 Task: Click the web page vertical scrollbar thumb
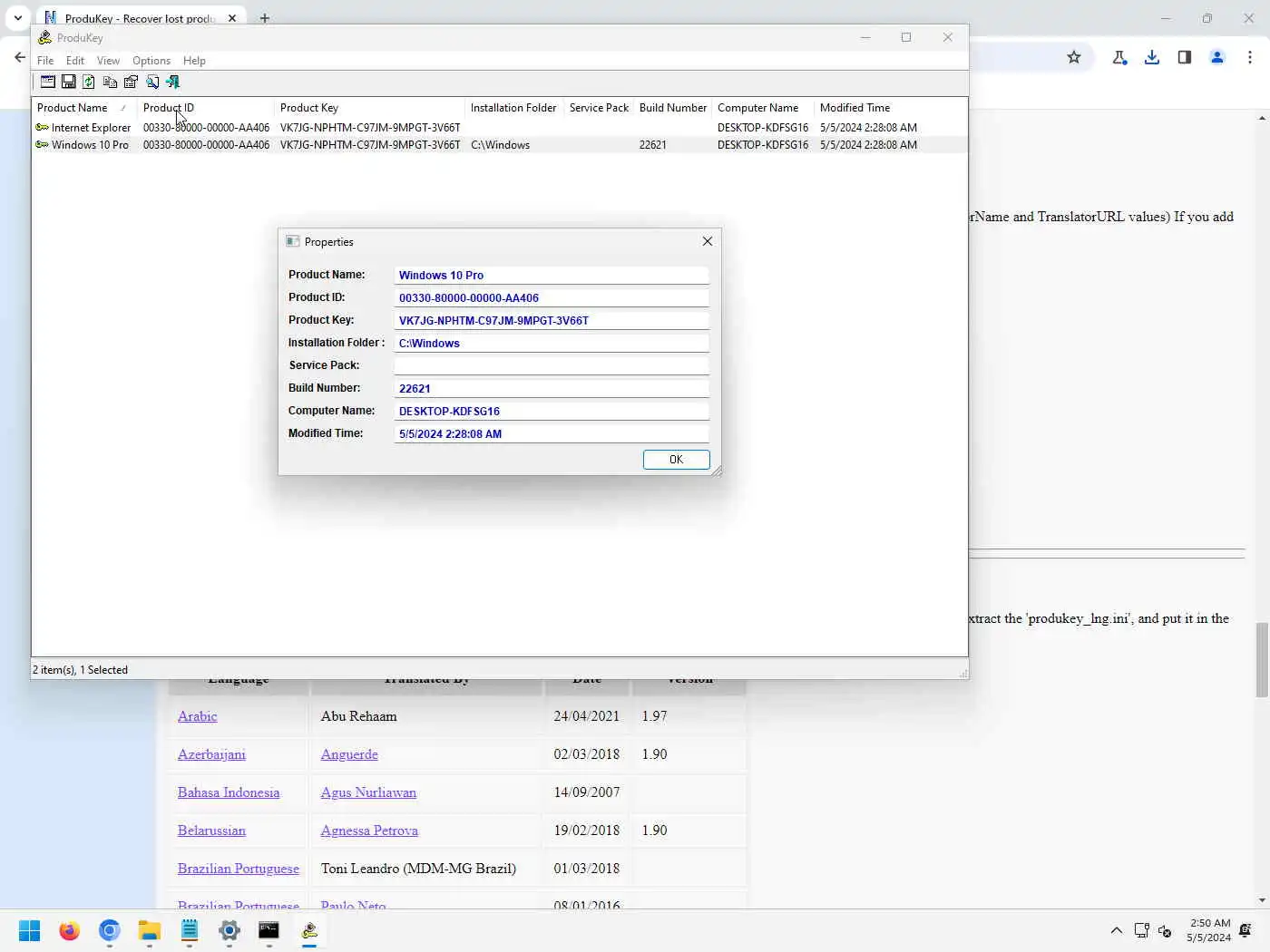(x=1262, y=660)
